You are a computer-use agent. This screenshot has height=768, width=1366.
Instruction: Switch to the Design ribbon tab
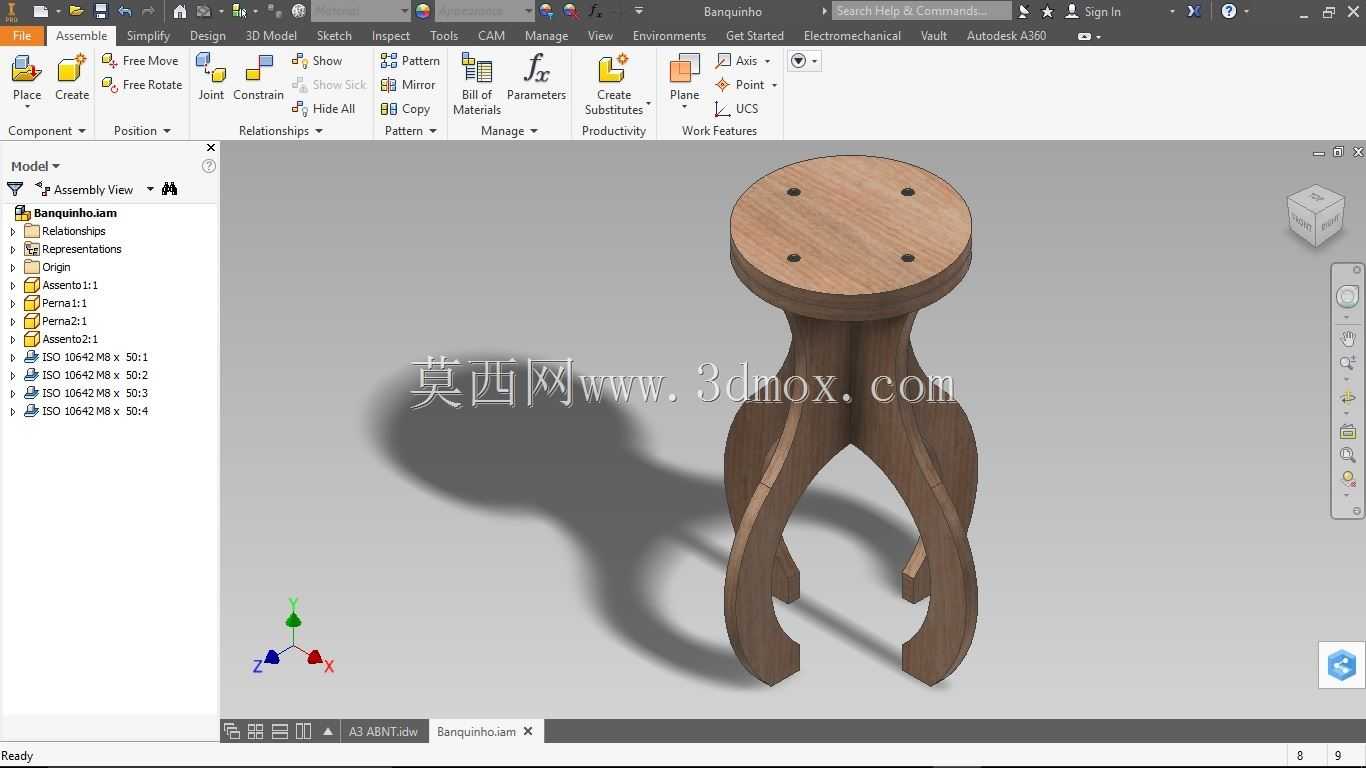click(x=207, y=35)
